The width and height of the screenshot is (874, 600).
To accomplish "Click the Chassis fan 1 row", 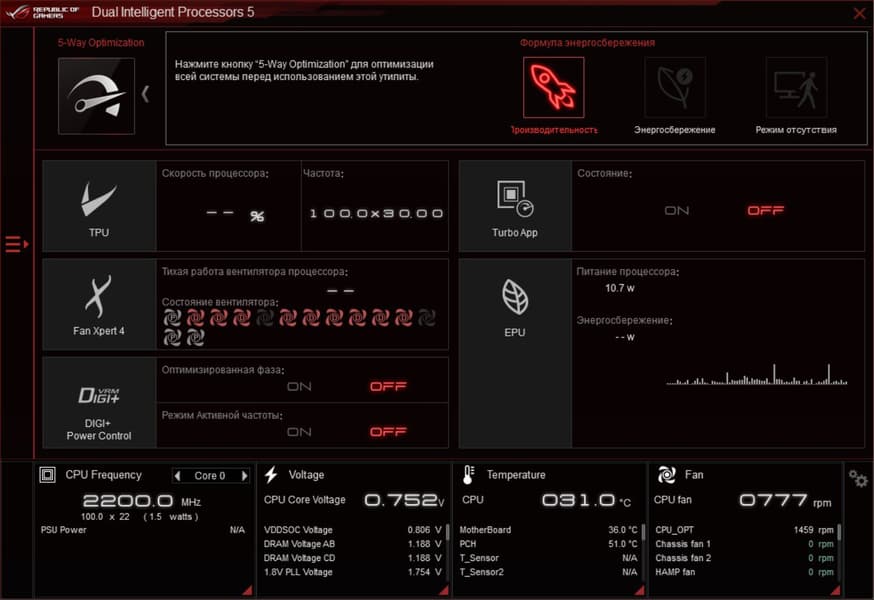I will [745, 544].
